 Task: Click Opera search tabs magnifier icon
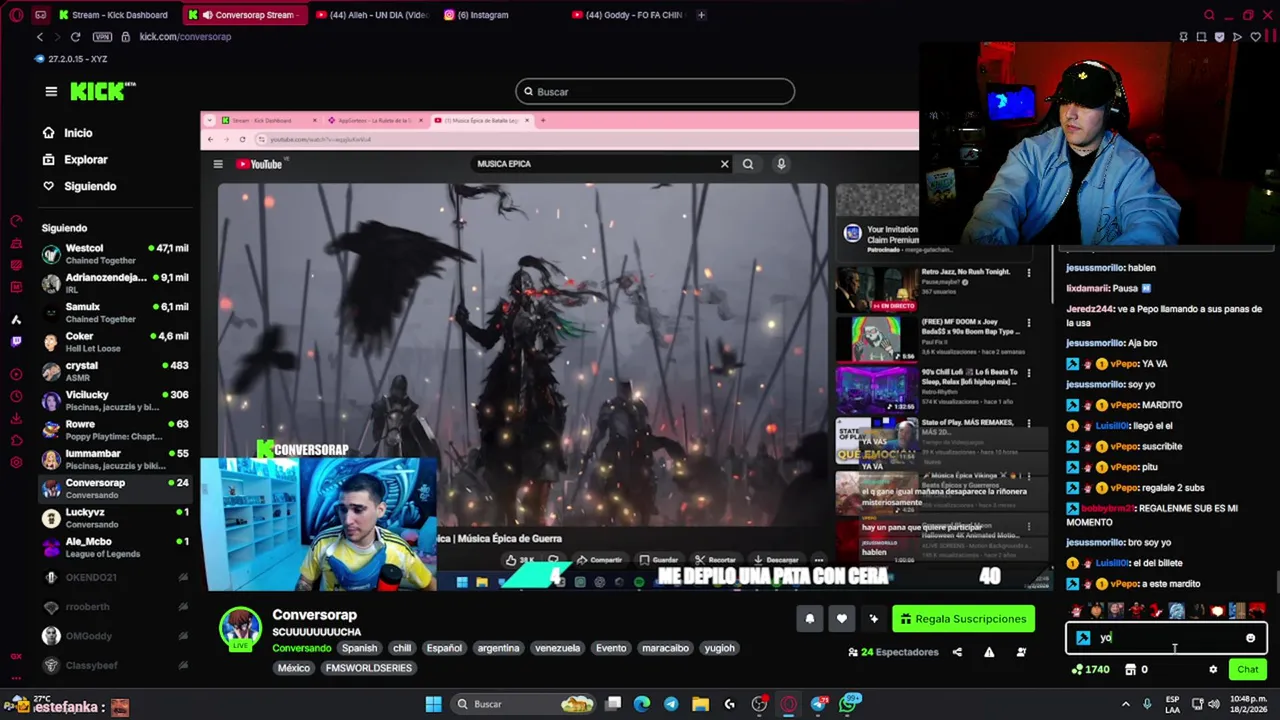coord(1209,15)
